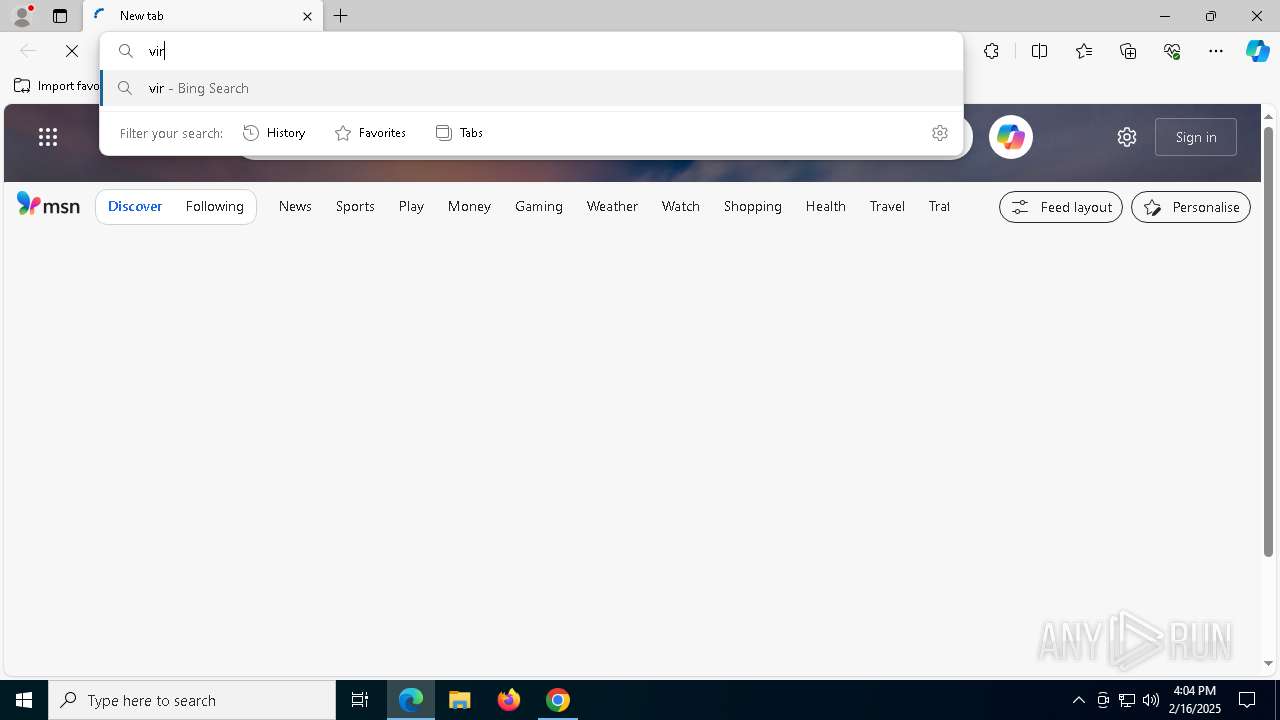Click in the address bar showing vir

531,51
